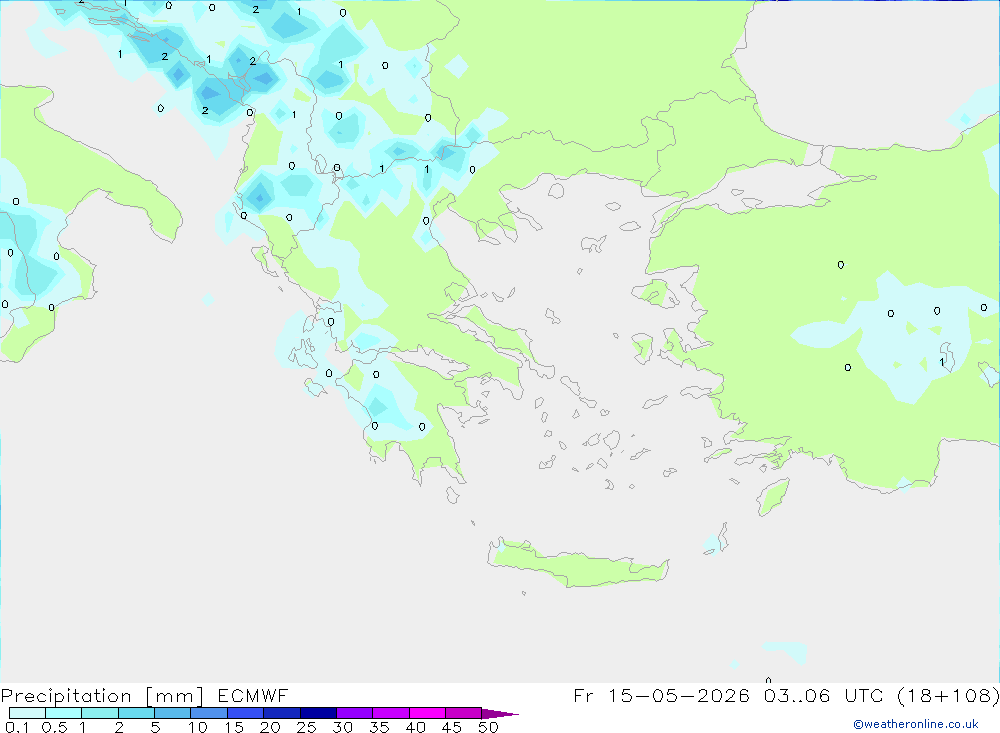
Task: Click the legend scale label '15'
Action: point(234,727)
